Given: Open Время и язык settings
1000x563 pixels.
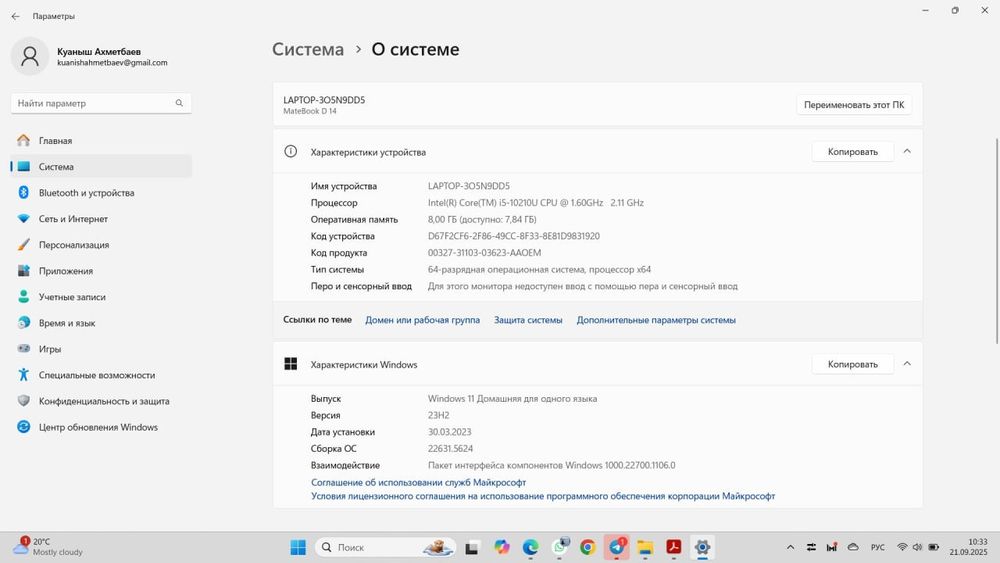Looking at the screenshot, I should 101,323.
